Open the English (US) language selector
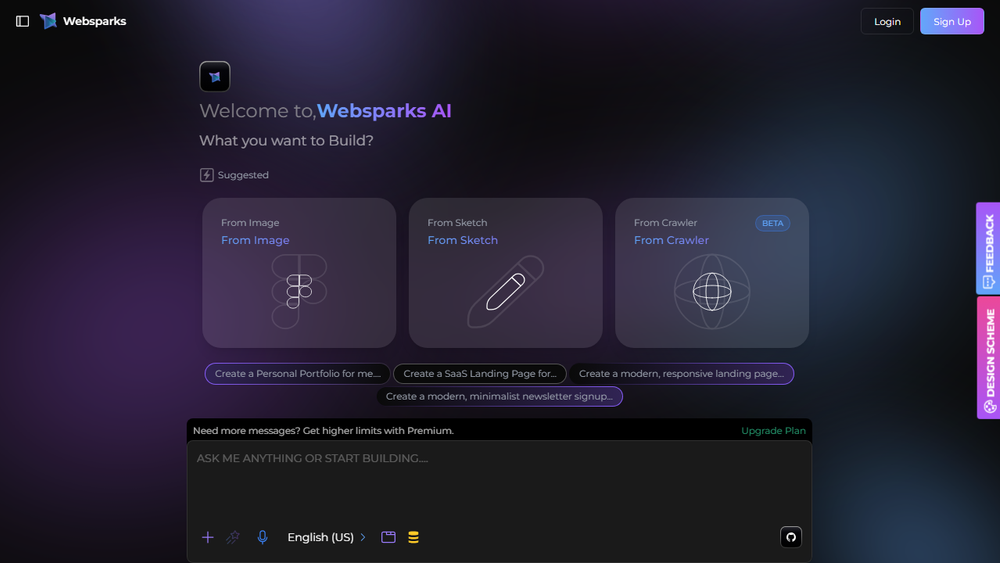This screenshot has width=1000, height=563. 327,537
